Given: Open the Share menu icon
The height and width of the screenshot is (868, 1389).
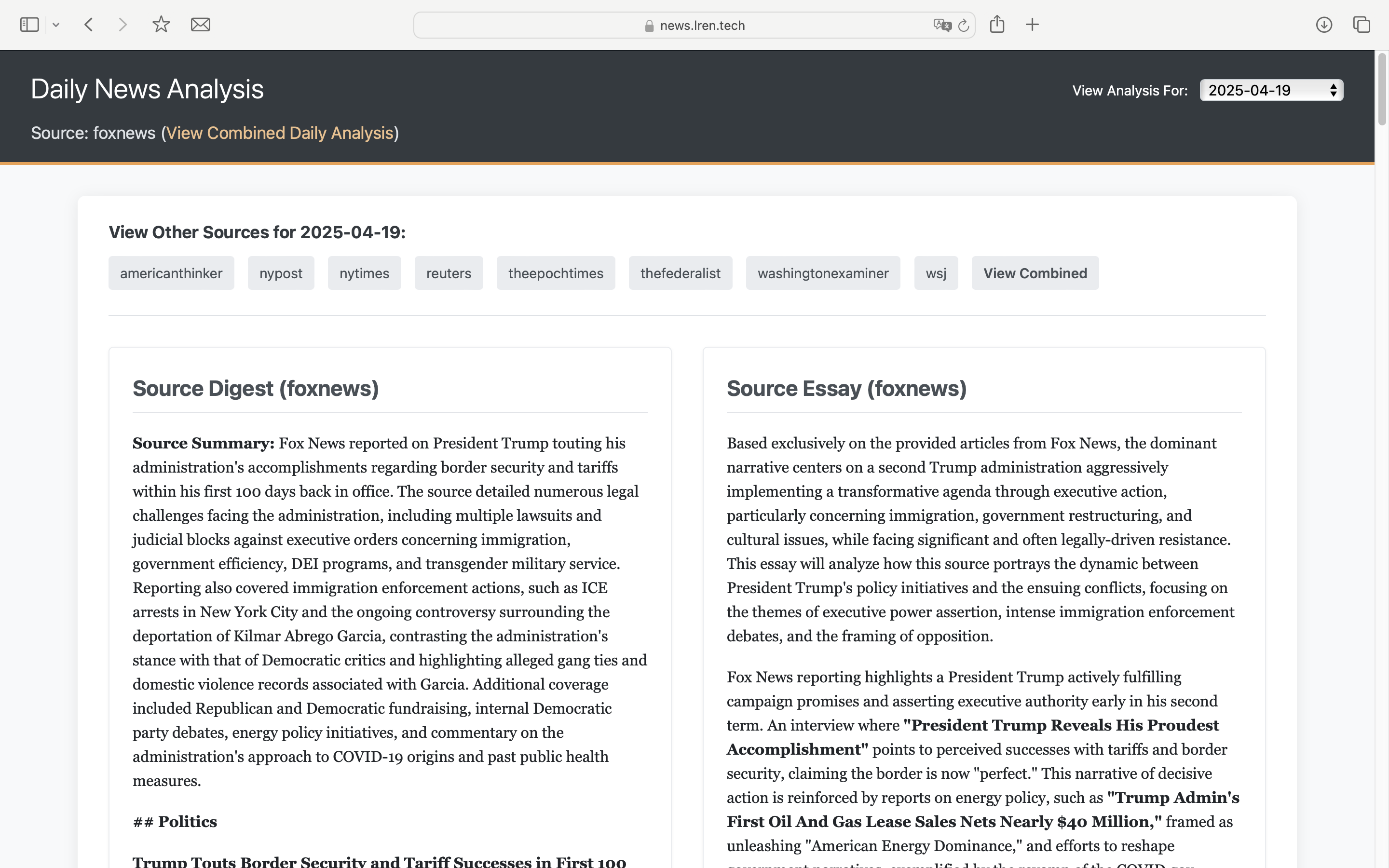Looking at the screenshot, I should tap(997, 25).
